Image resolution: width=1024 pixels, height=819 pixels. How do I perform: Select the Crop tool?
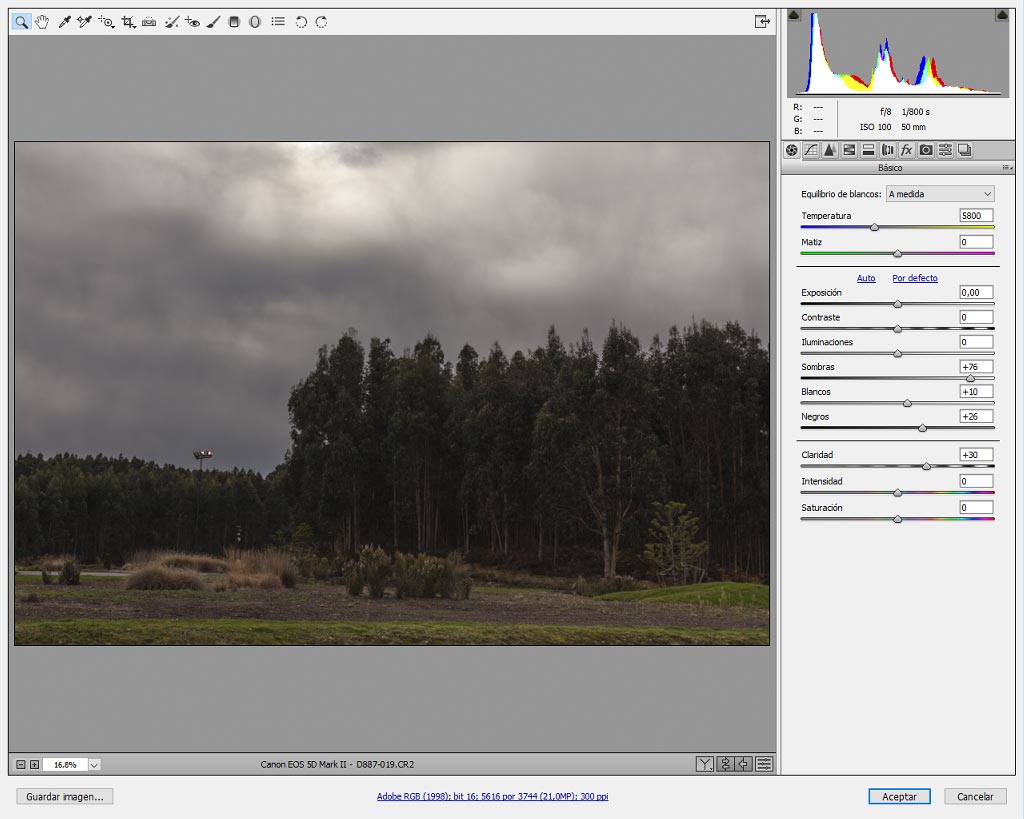128,22
